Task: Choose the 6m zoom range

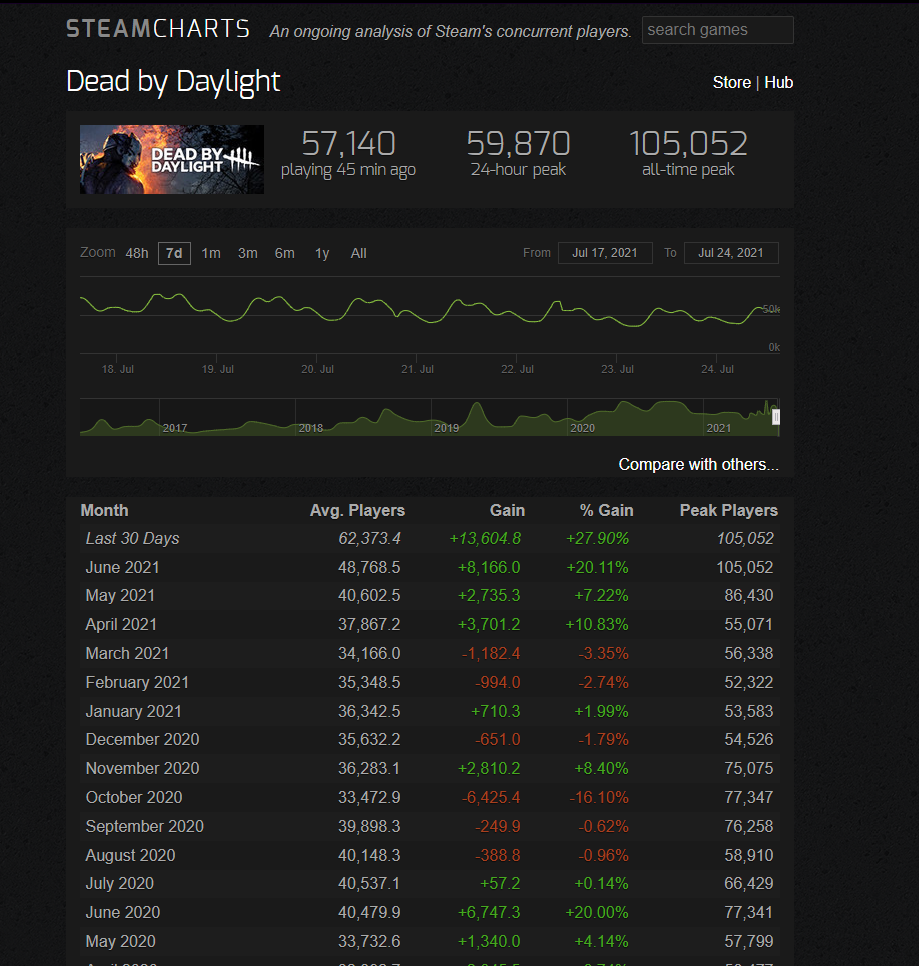Action: click(x=285, y=253)
